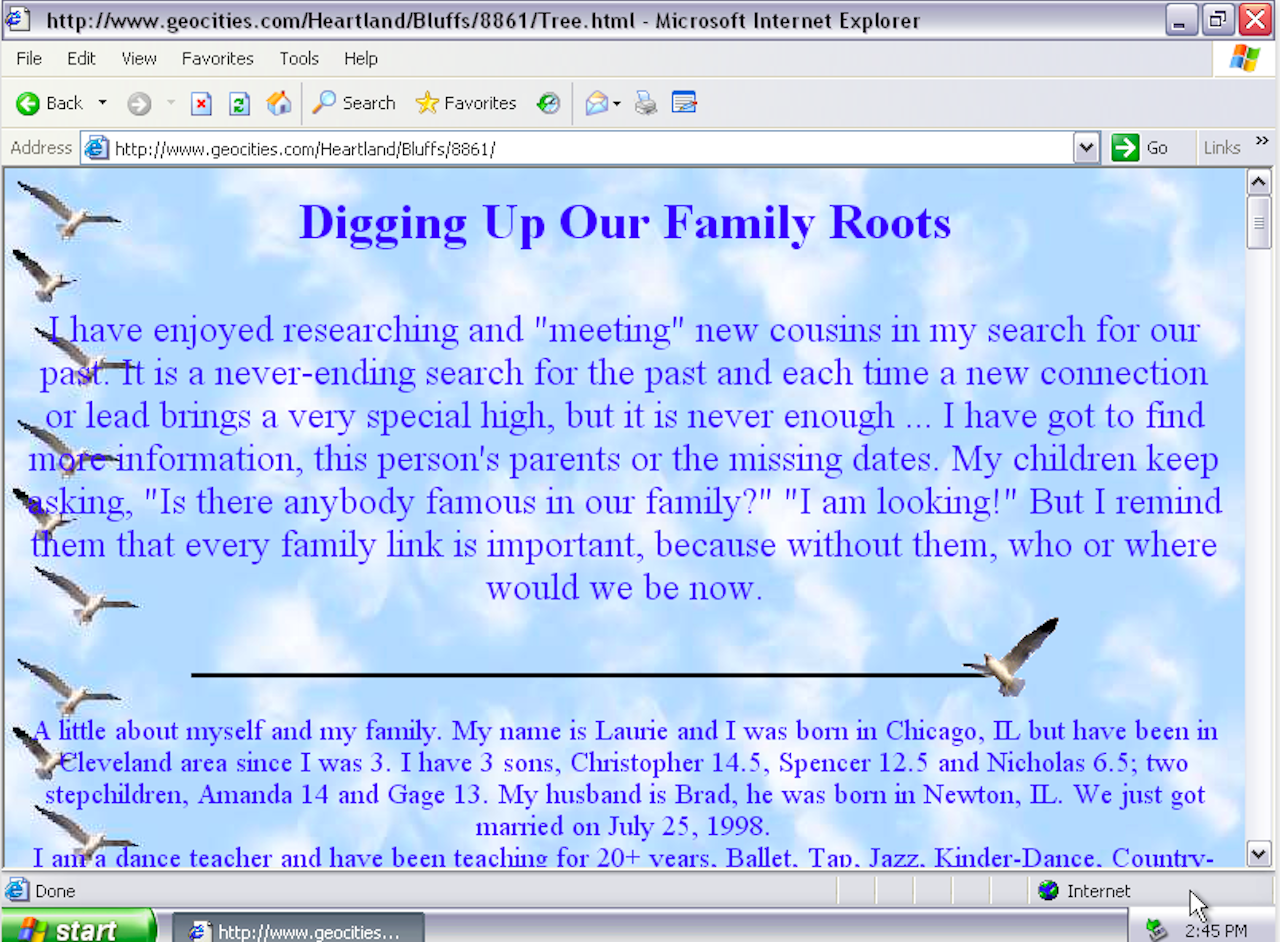Click the Edit page toolbar icon
The height and width of the screenshot is (942, 1280).
tap(684, 103)
